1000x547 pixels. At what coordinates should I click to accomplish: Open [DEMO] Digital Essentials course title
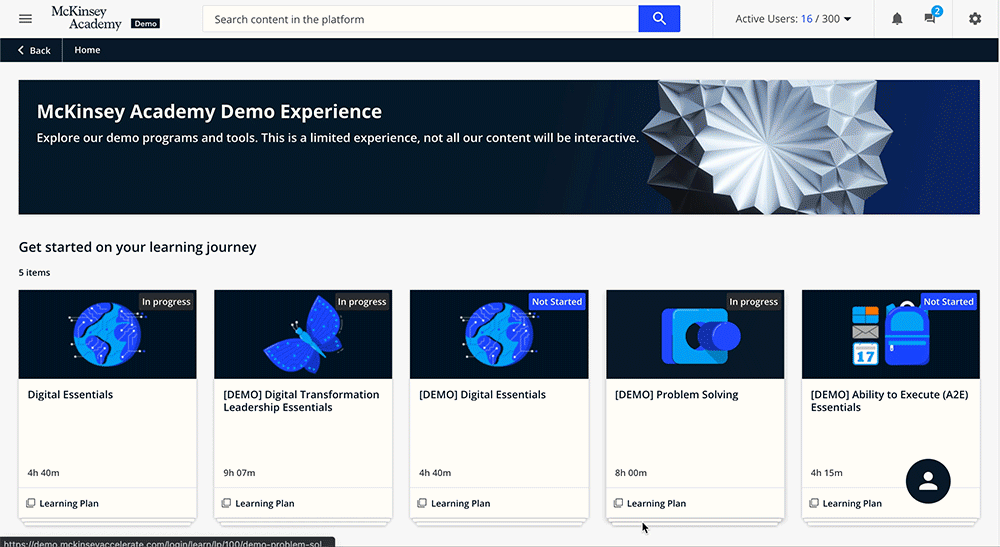click(x=482, y=395)
